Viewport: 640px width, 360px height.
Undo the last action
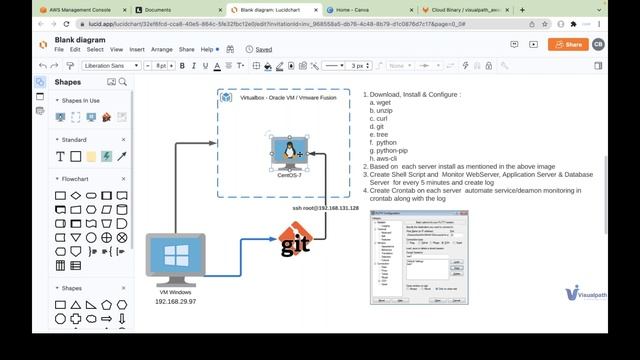pyautogui.click(x=43, y=66)
